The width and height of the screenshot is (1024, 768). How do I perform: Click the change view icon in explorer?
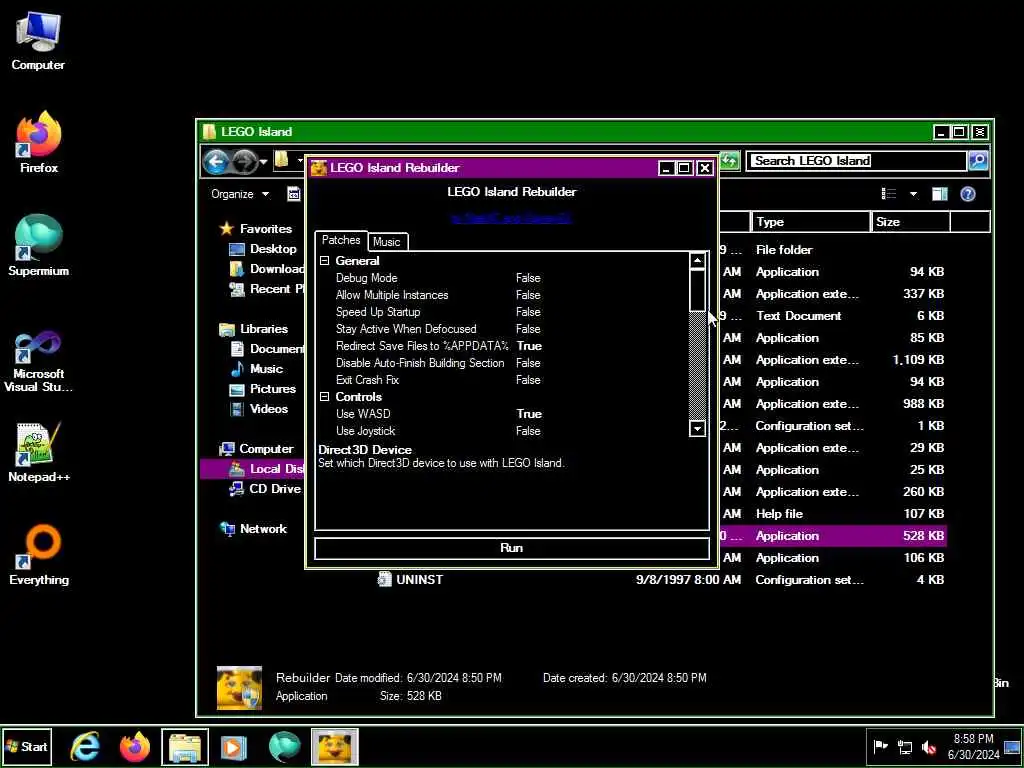[x=889, y=193]
